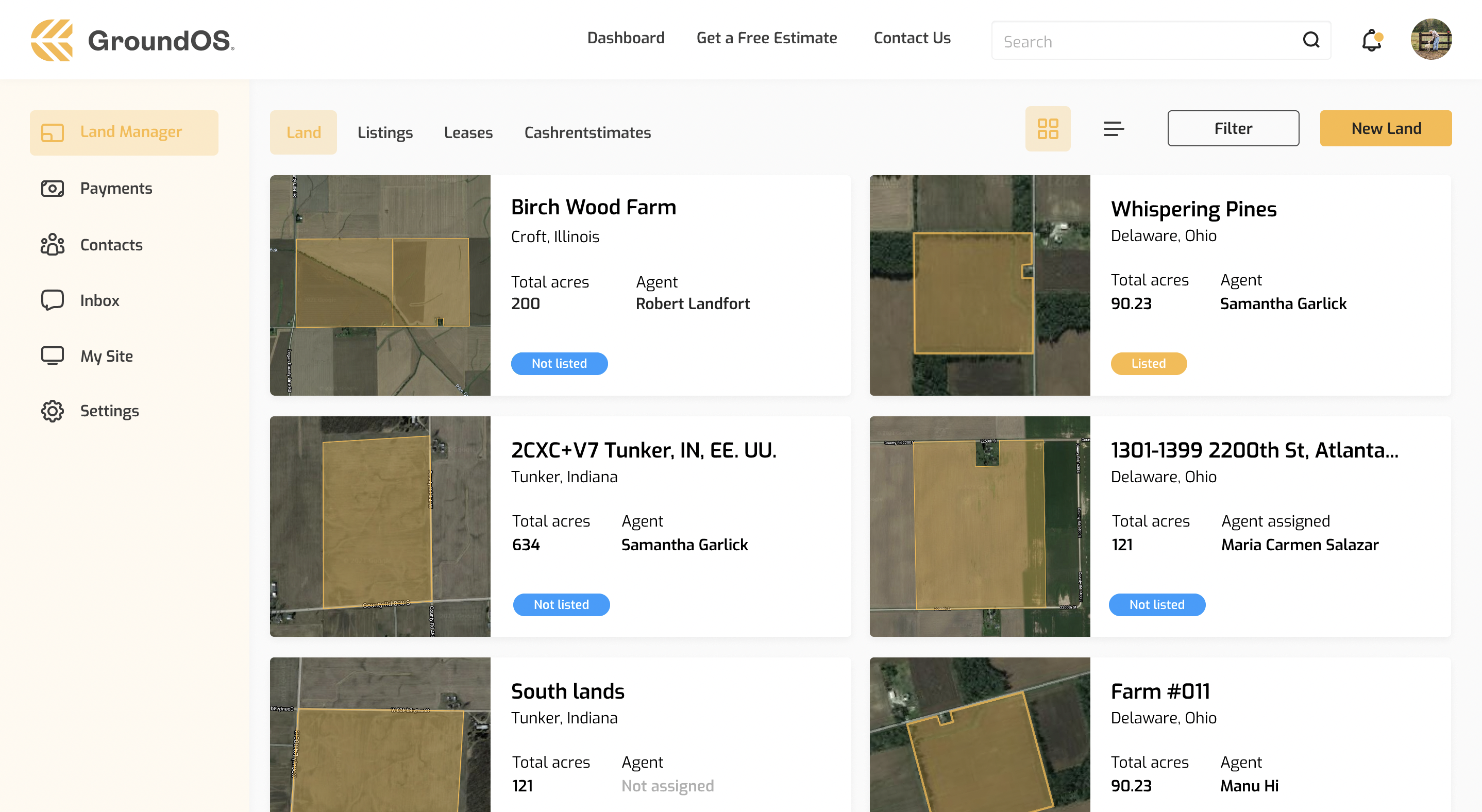Image resolution: width=1482 pixels, height=812 pixels.
Task: Switch to the Leases tab
Action: coord(468,132)
